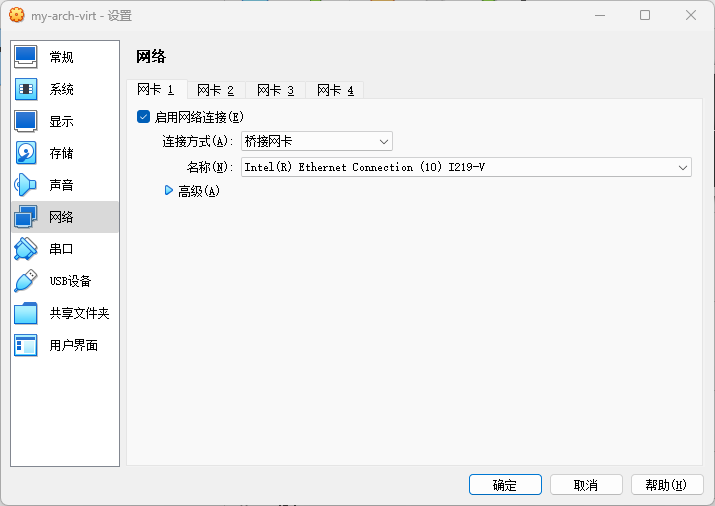Viewport: 715px width, 506px height.
Task: Click the 确定 button
Action: (x=505, y=485)
